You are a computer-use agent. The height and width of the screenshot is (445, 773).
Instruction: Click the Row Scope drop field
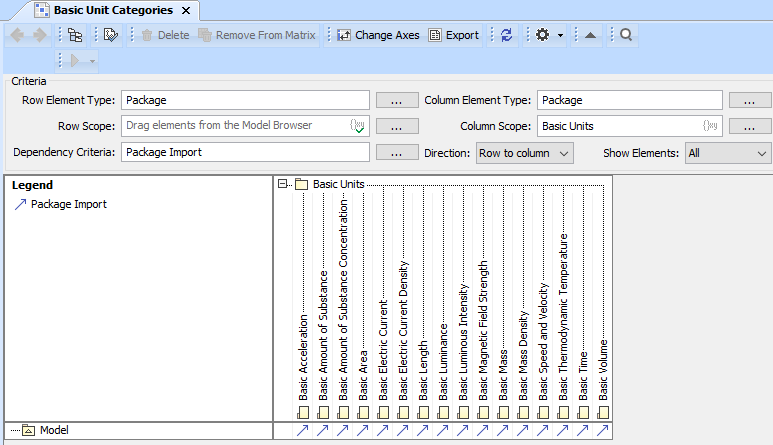236,126
